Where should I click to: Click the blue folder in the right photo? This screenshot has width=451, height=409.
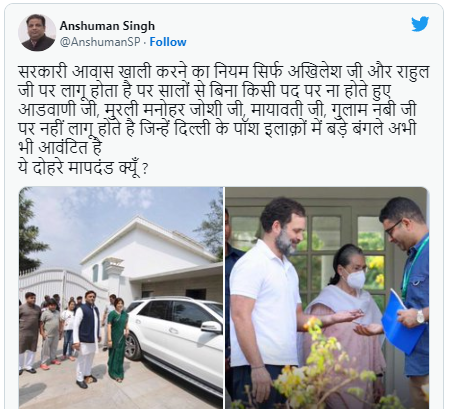(402, 324)
